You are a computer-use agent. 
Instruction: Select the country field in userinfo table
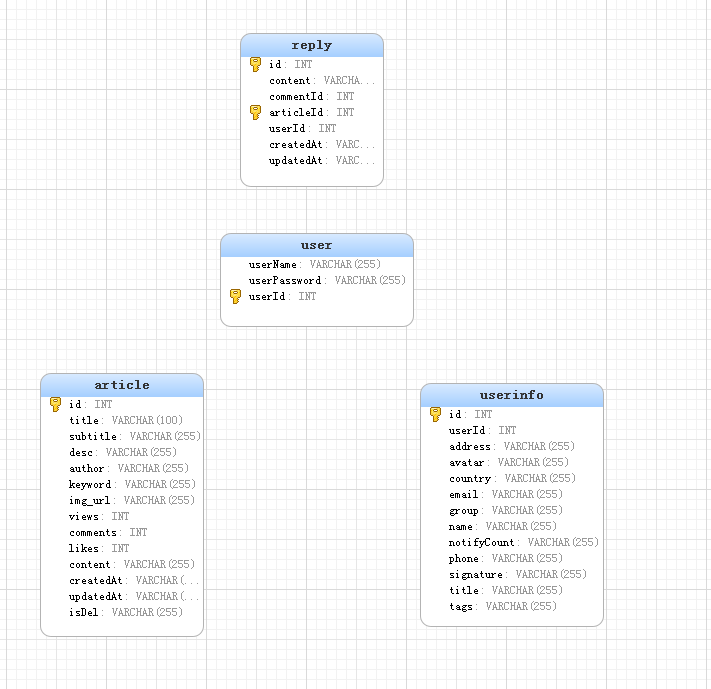(512, 479)
